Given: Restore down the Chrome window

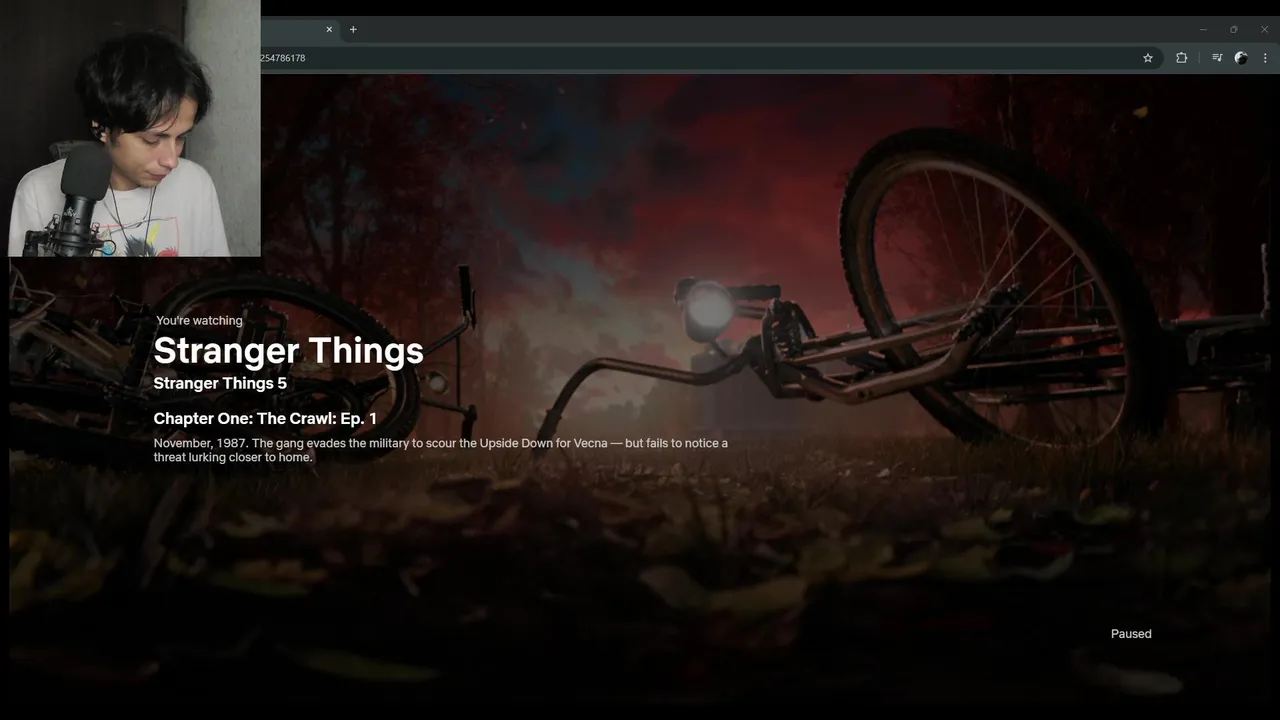Looking at the screenshot, I should pos(1234,29).
